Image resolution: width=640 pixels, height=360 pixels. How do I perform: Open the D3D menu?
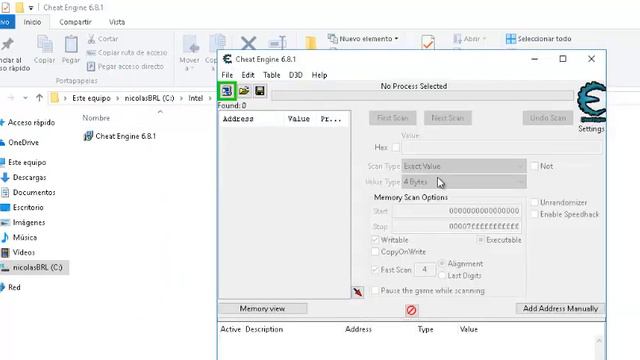pos(296,75)
